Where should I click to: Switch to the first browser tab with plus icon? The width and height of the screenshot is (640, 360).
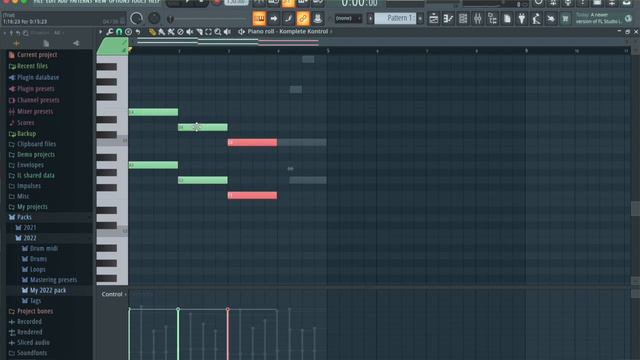16,43
